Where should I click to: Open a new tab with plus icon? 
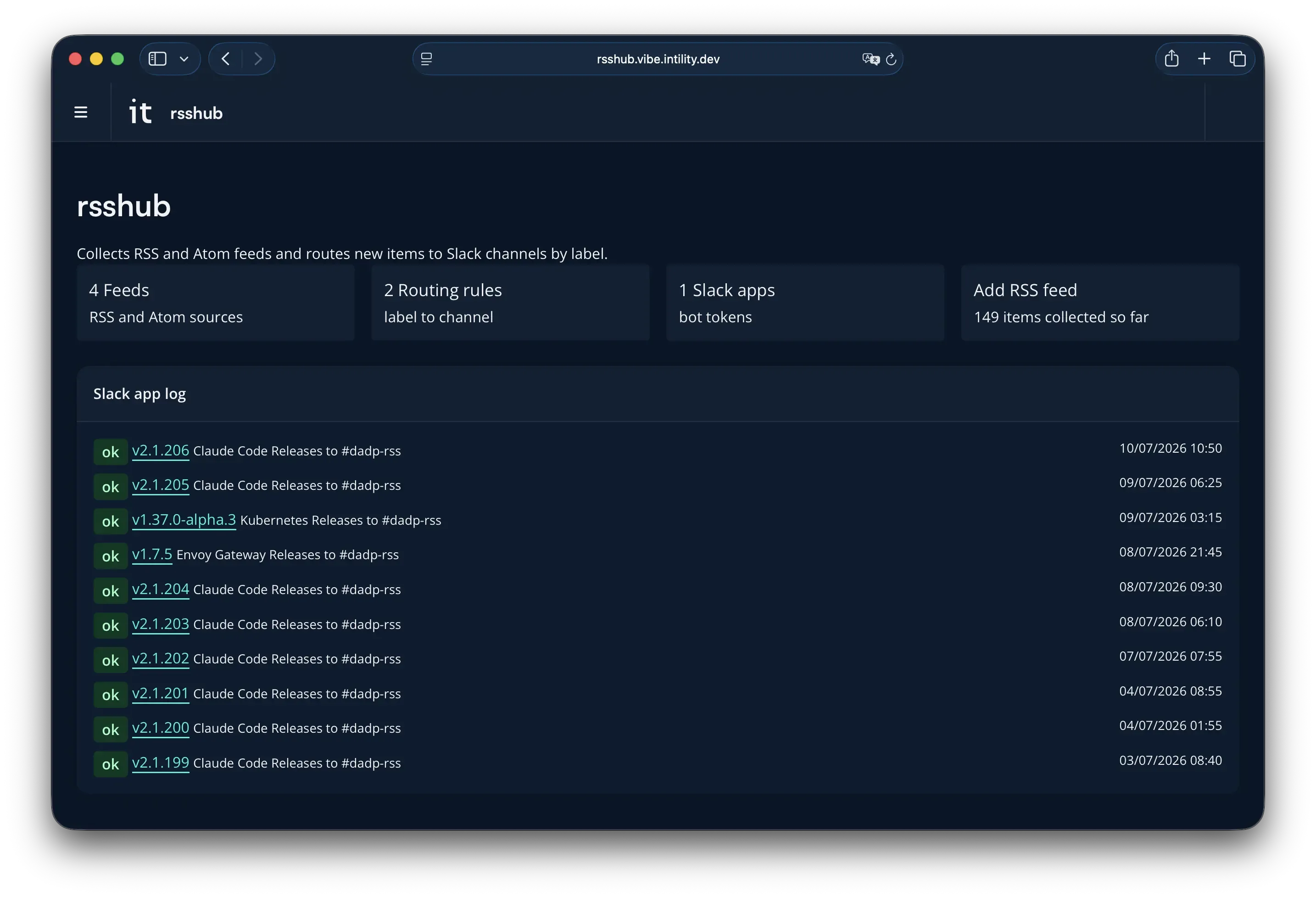(x=1204, y=59)
